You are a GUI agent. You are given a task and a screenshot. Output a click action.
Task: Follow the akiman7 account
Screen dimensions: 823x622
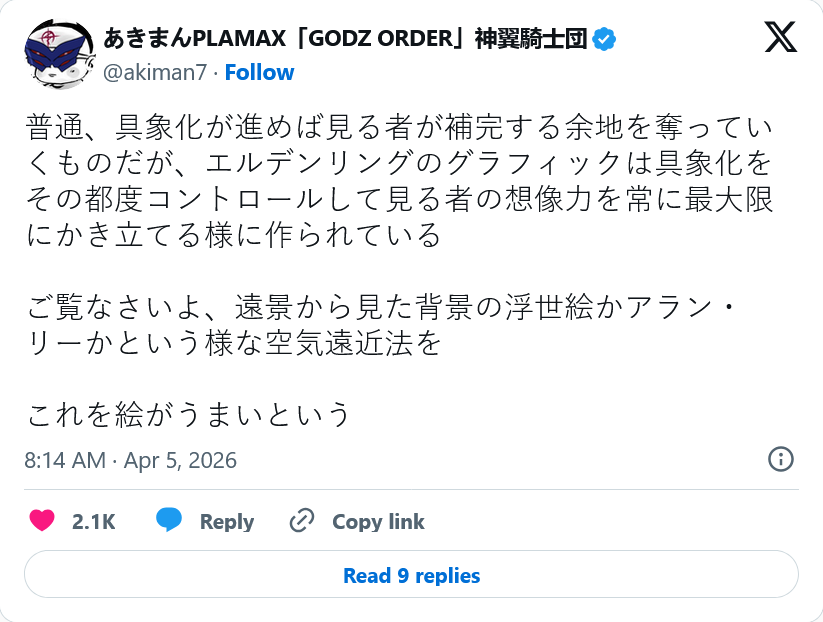click(259, 72)
